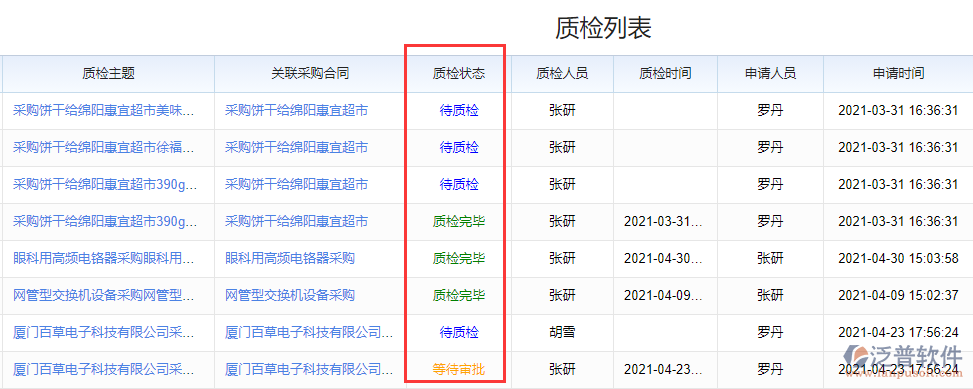
Task: Click the 申请时间 column header
Action: (x=898, y=73)
